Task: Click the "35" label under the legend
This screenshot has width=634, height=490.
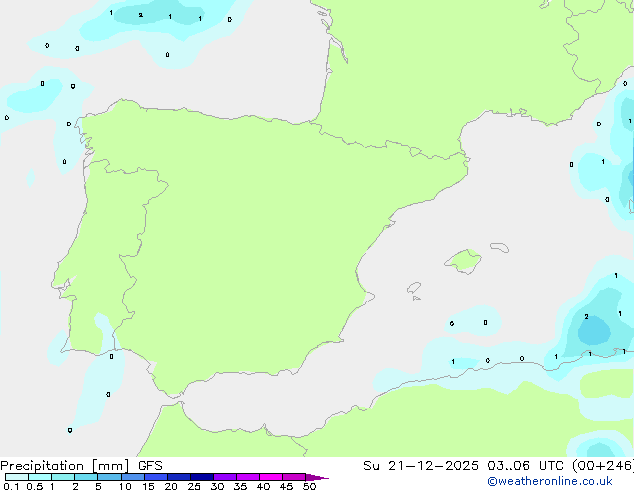Action: (240, 486)
